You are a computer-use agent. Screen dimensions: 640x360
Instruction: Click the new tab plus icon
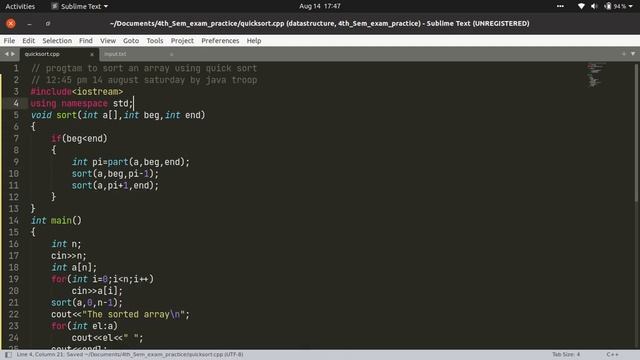click(x=623, y=54)
